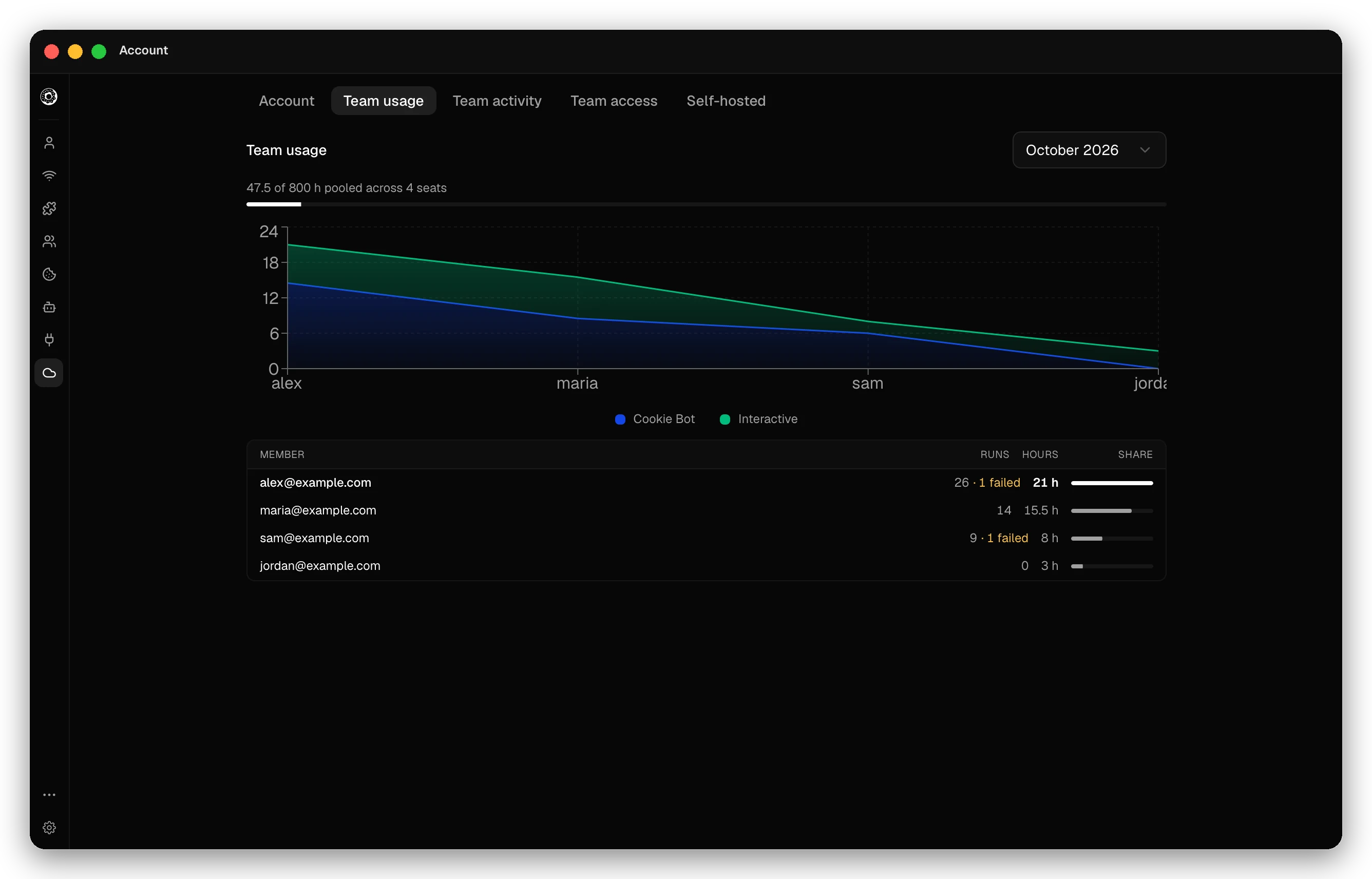Click the SHARE column header

[1135, 454]
